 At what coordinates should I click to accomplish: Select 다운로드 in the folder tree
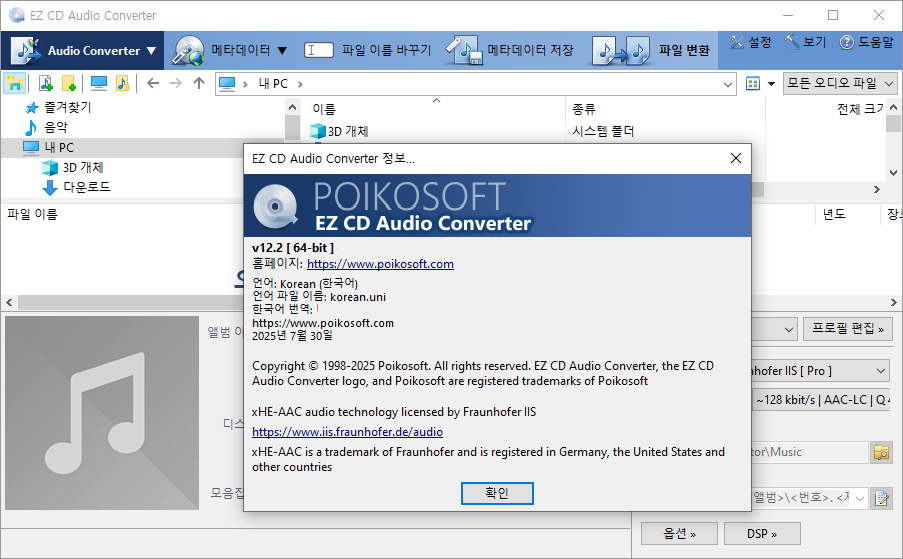tap(86, 187)
